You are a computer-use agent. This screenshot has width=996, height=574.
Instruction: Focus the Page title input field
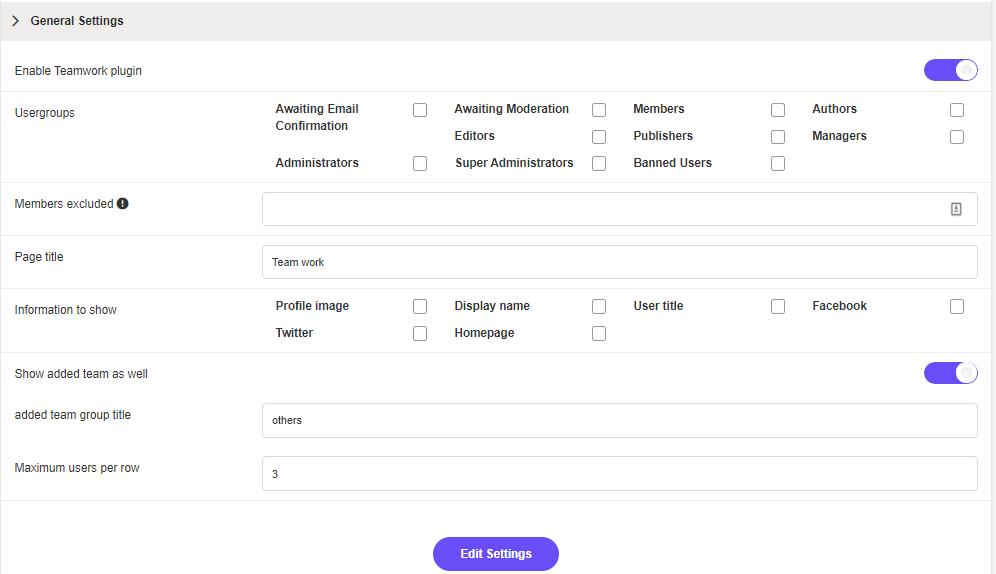(619, 262)
